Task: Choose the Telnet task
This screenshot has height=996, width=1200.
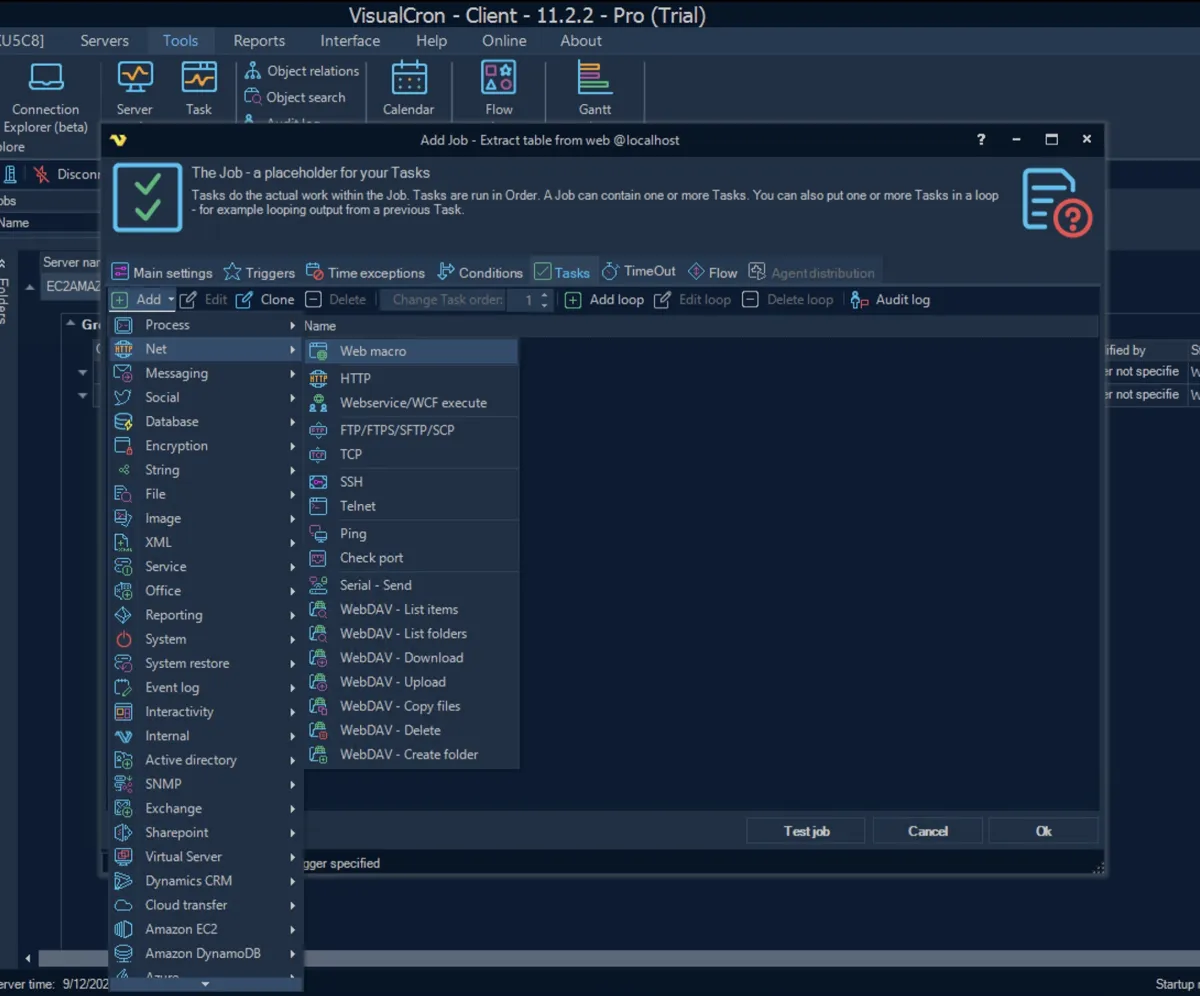Action: (x=413, y=506)
